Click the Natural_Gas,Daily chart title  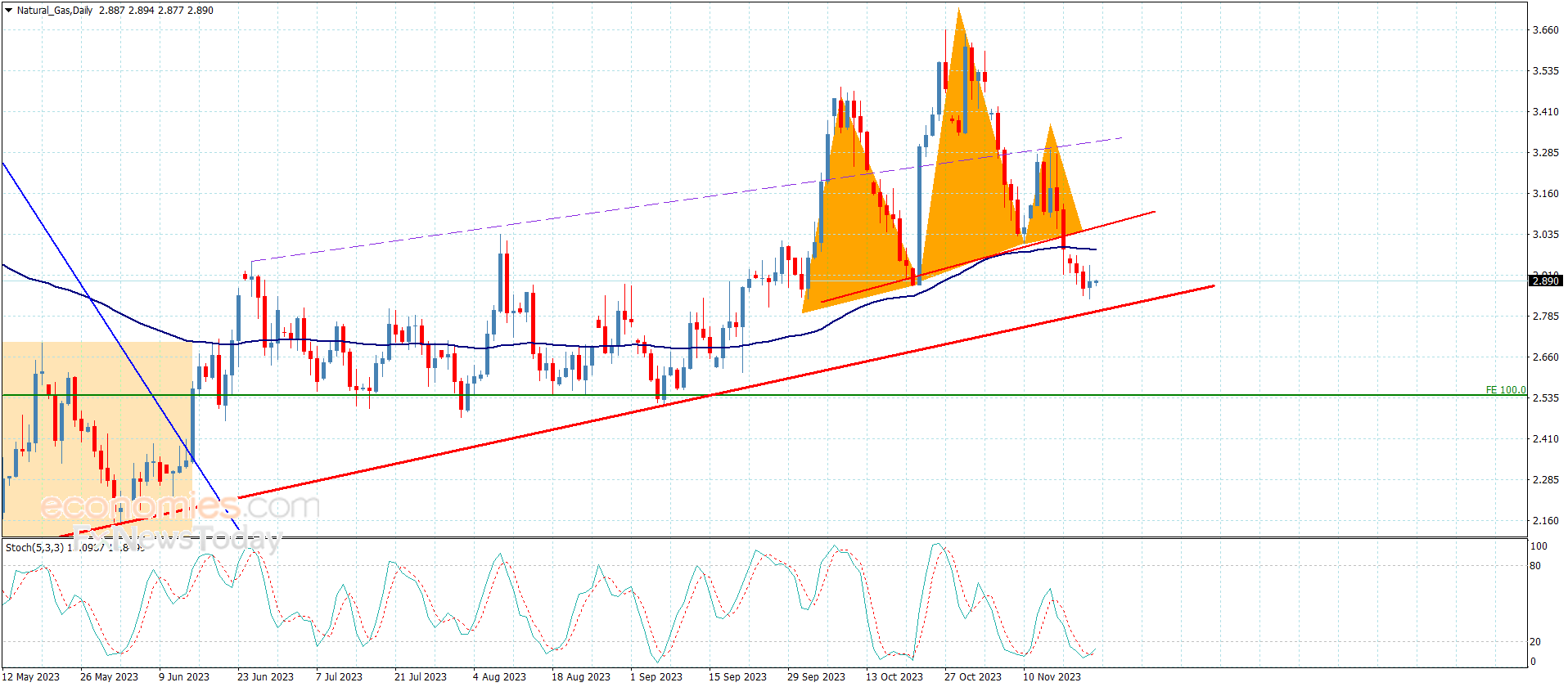(55, 11)
